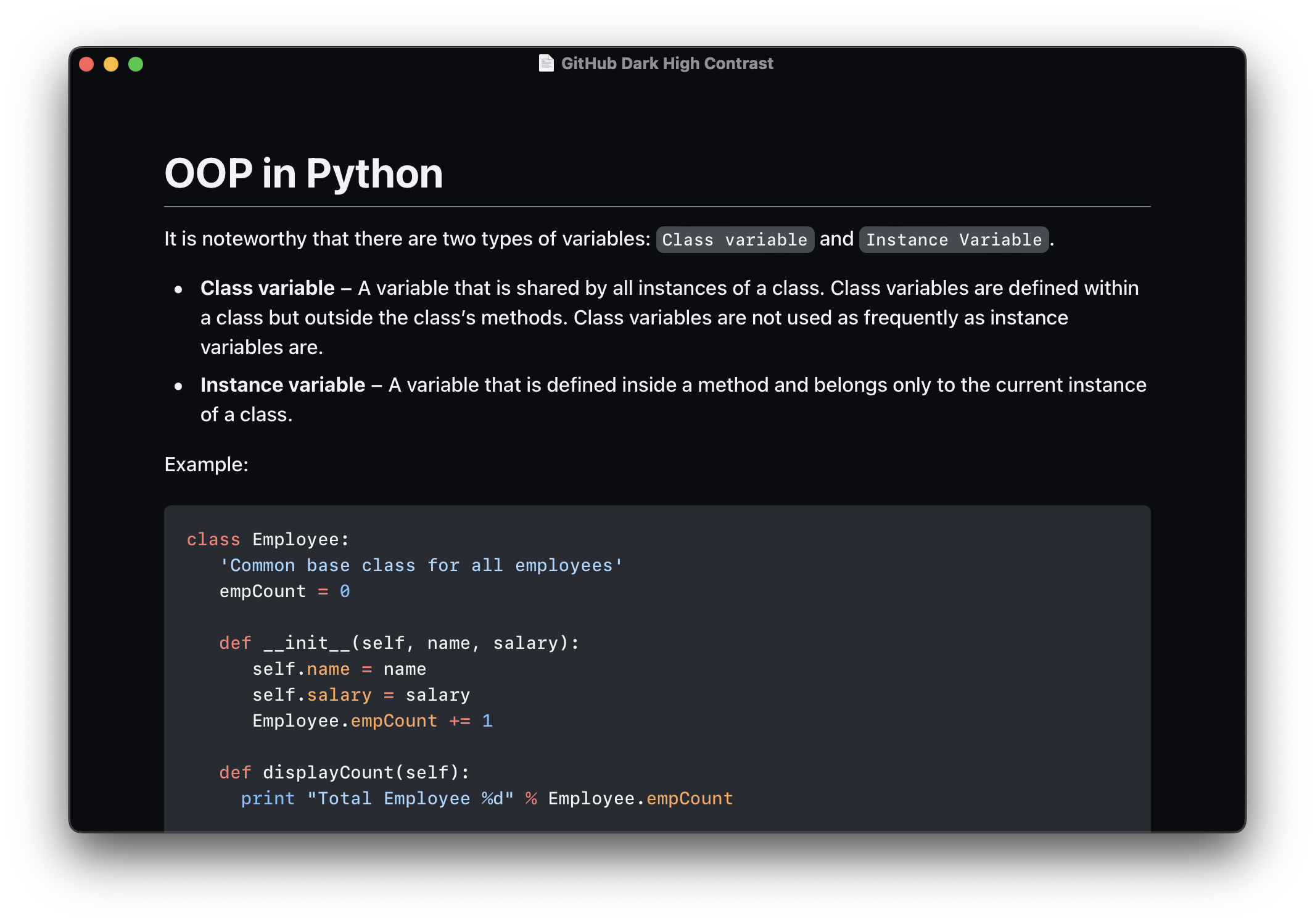Click the first bullet point marker

click(178, 289)
